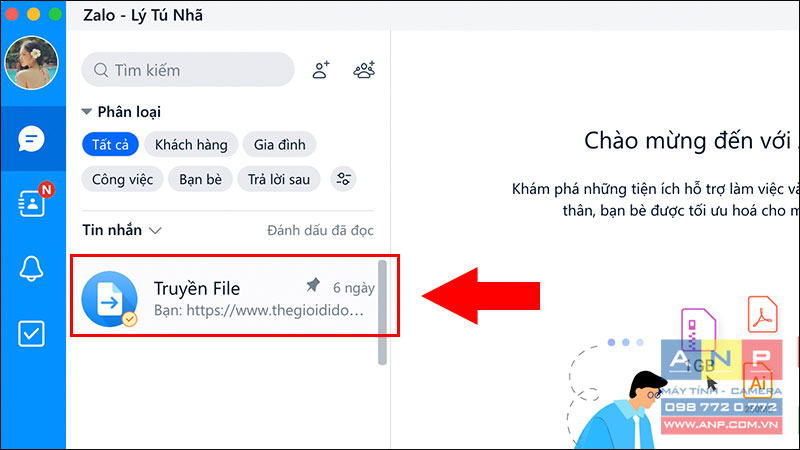Filter by Công việc category
800x450 pixels.
coord(122,180)
